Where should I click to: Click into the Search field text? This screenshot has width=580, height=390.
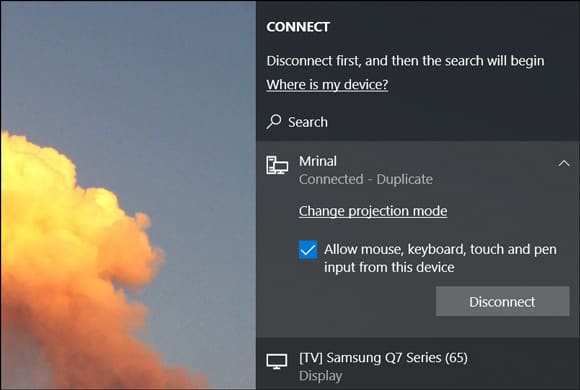pyautogui.click(x=308, y=122)
